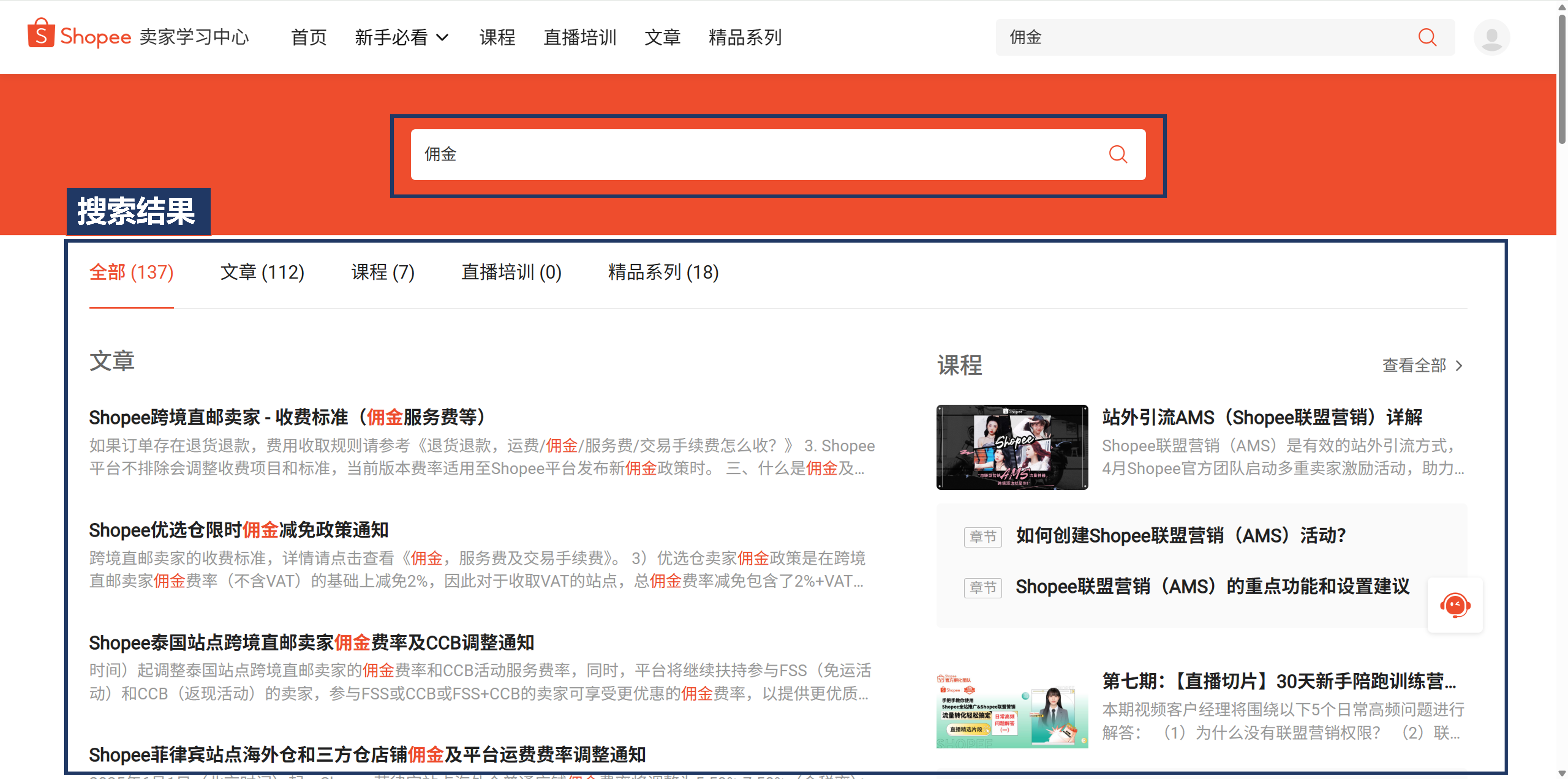Viewport: 1568px width, 779px height.
Task: Click snippet starting 时间）起调整泰国站点
Action: 480,682
